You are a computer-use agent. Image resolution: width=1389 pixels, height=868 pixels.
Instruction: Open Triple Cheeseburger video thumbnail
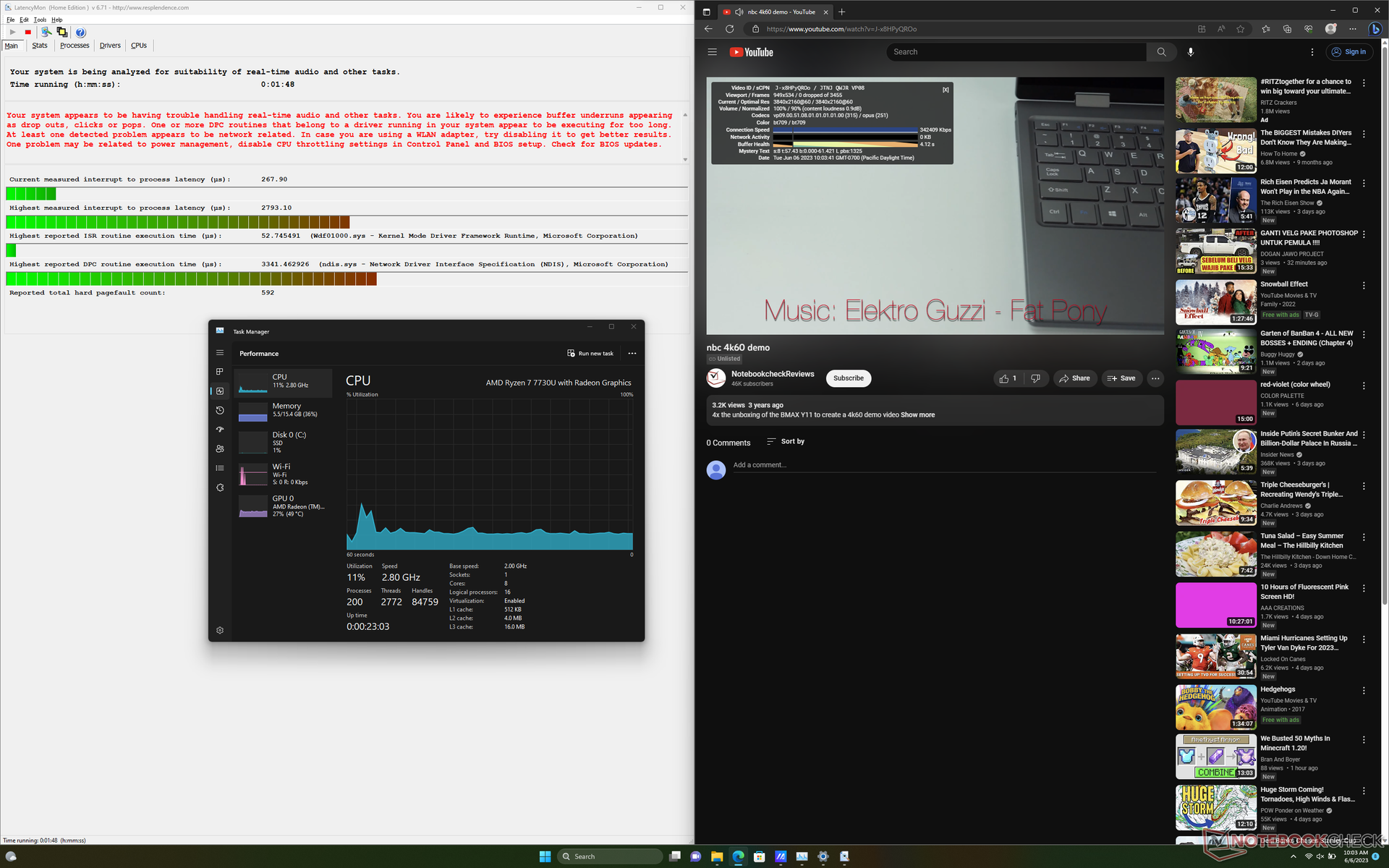tap(1216, 503)
